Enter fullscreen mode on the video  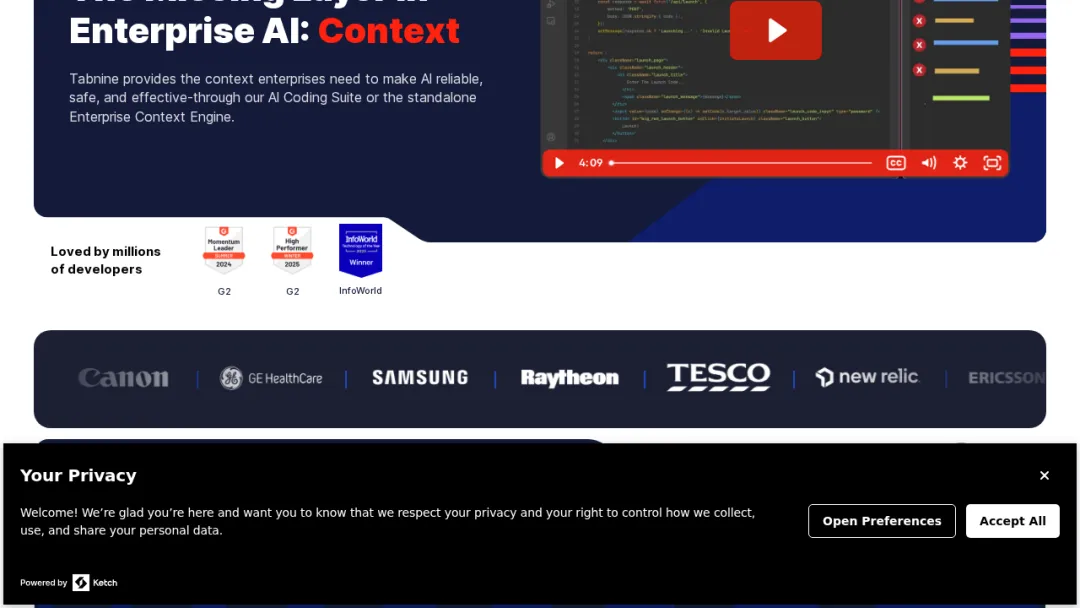pos(992,163)
